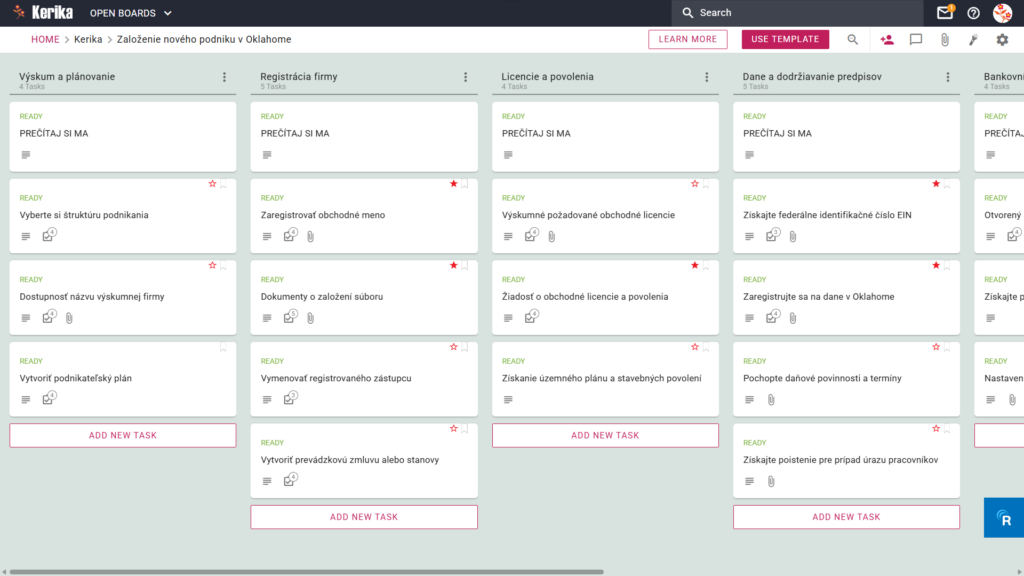Viewport: 1024px width, 576px height.
Task: Open checklist icon on Dostupnosť názvu výskumnej firmy
Action: 49,317
